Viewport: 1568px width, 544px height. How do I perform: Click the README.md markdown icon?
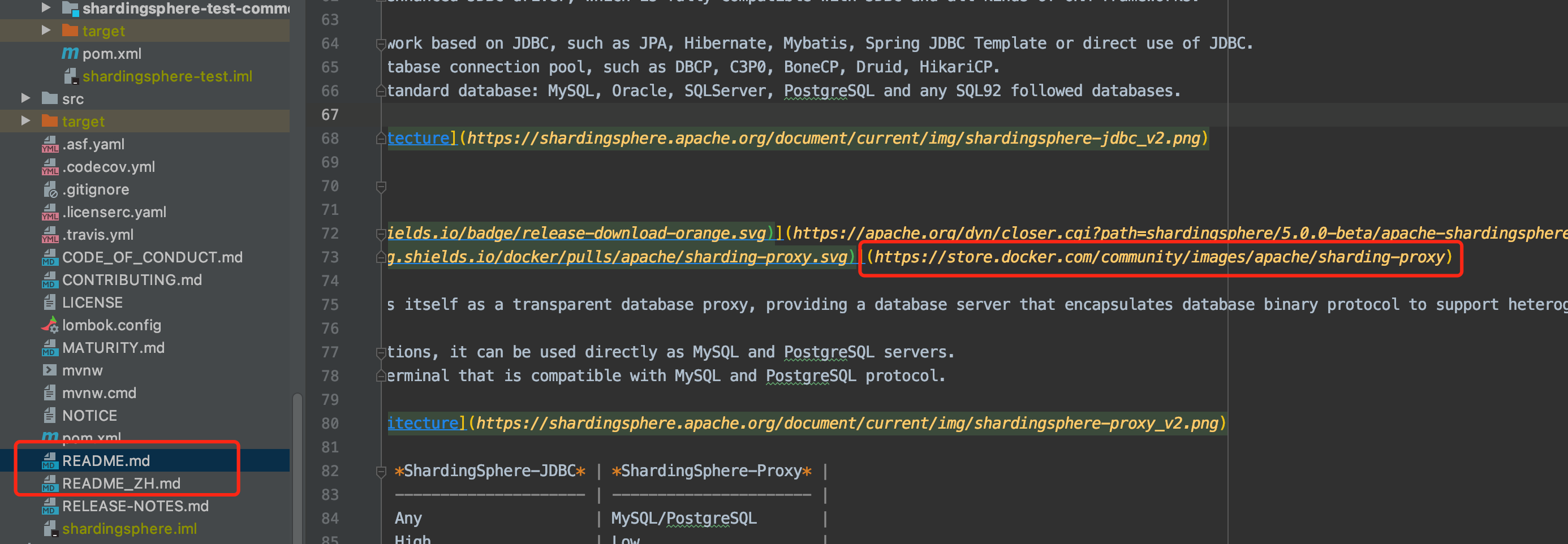[x=50, y=461]
